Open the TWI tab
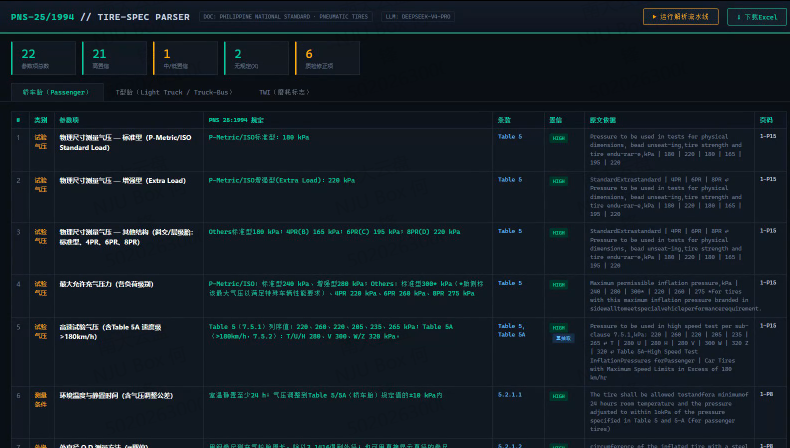The width and height of the screenshot is (790, 448). tap(285, 92)
